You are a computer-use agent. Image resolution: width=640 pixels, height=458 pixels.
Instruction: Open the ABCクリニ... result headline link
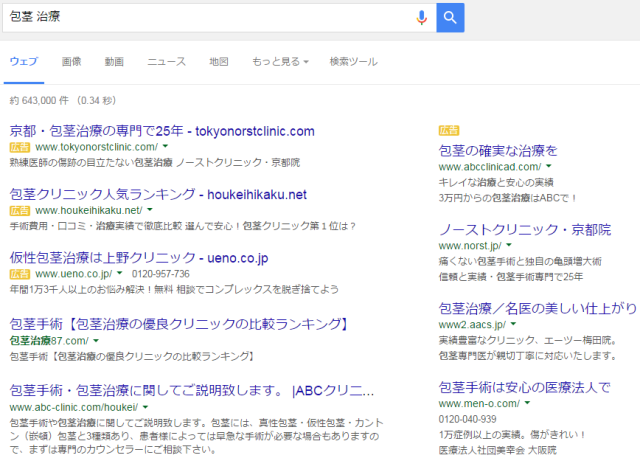(x=192, y=391)
